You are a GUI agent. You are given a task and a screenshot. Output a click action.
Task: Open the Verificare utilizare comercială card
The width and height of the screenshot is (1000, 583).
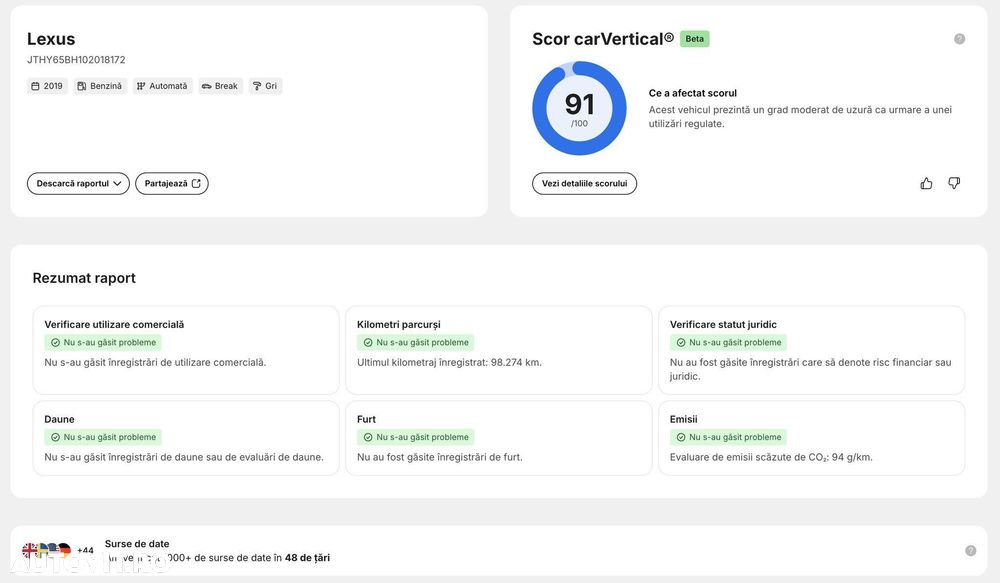coord(186,350)
